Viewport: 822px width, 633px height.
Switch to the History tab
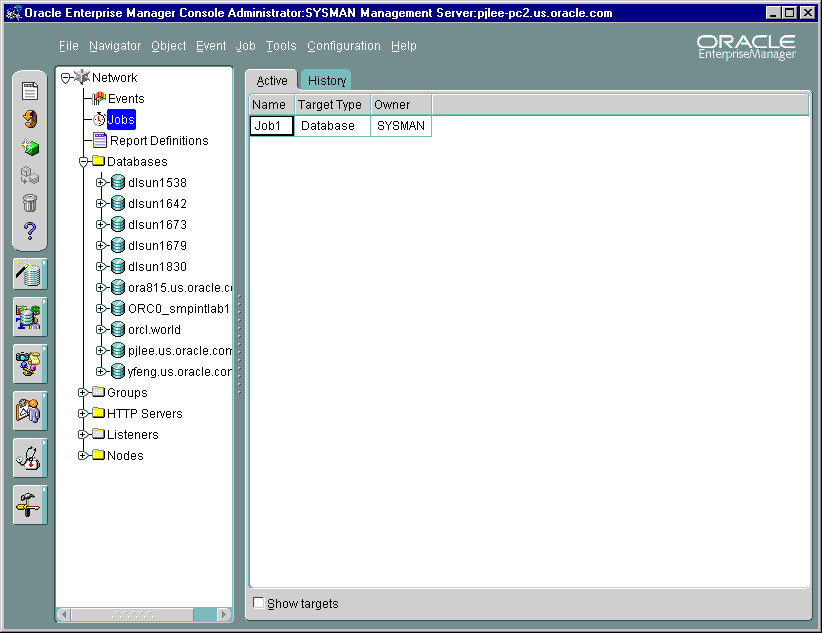click(326, 81)
